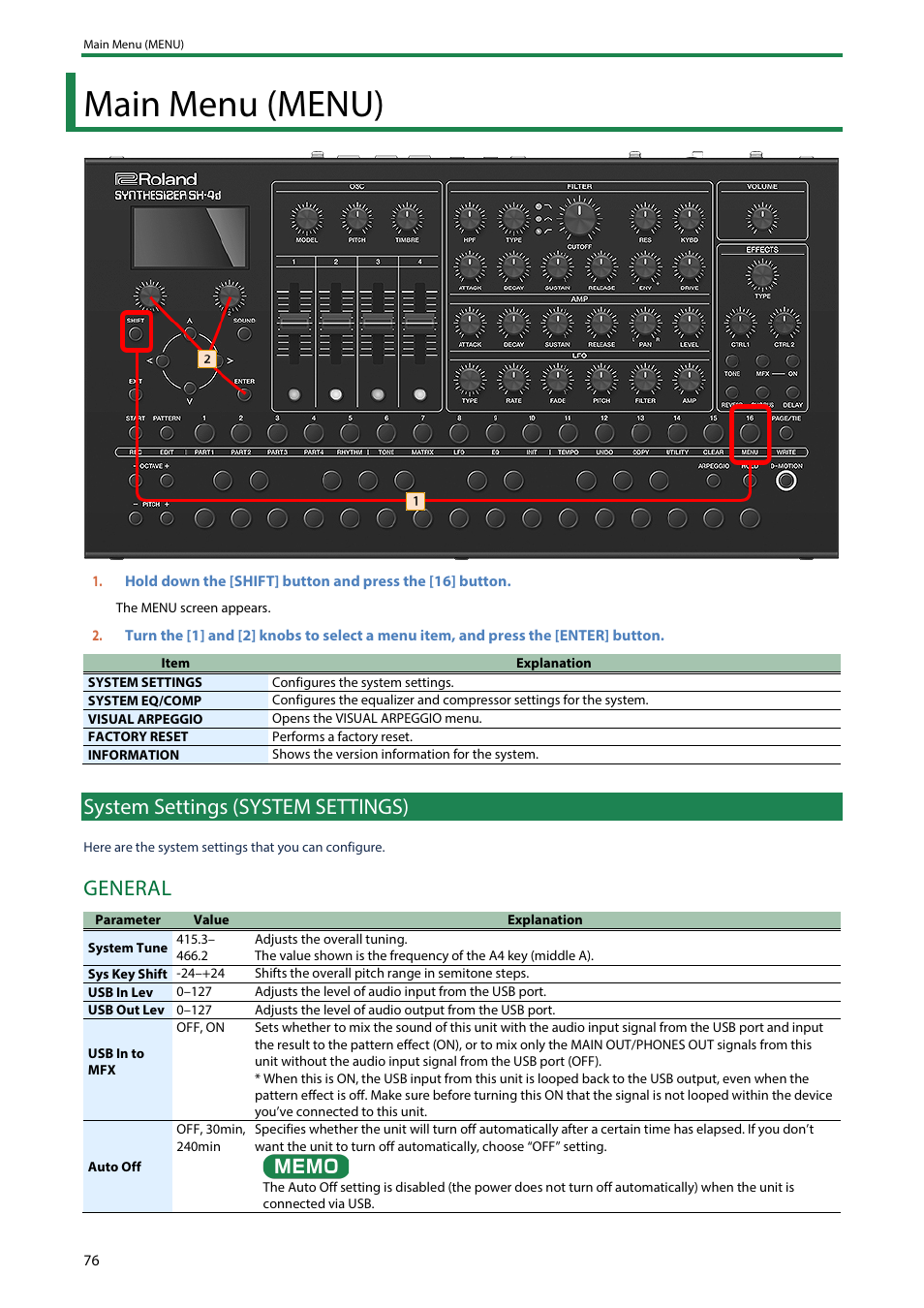
Task: Click step button 1 labeled PART1
Action: (204, 433)
